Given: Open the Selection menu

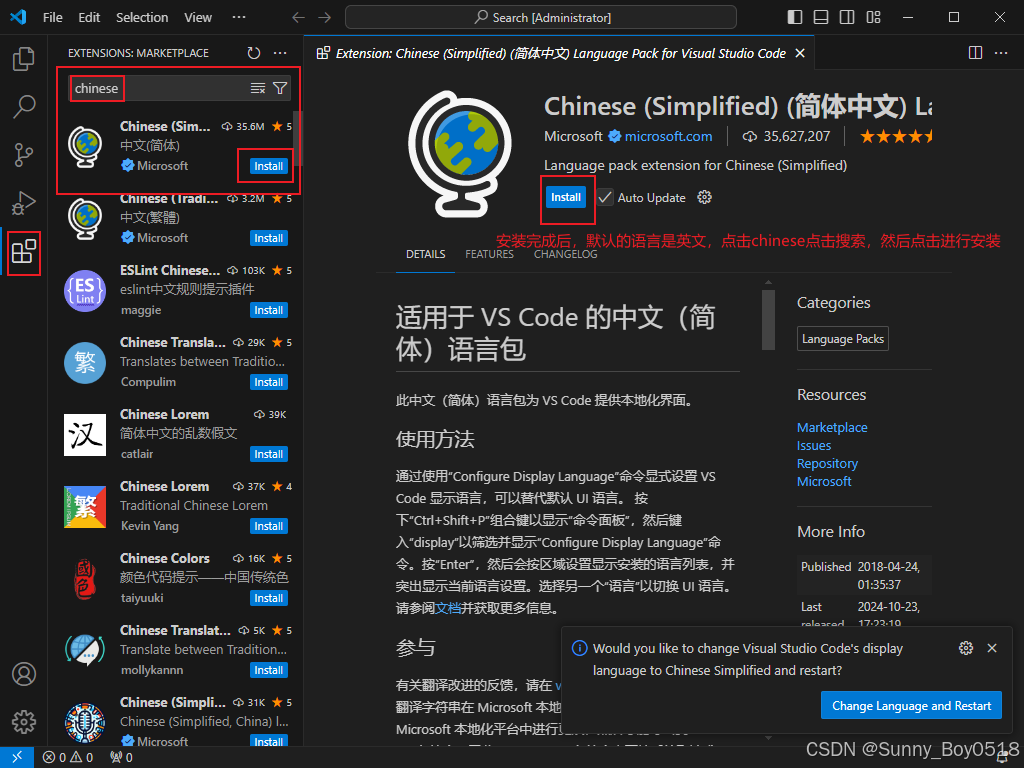Looking at the screenshot, I should click(142, 18).
